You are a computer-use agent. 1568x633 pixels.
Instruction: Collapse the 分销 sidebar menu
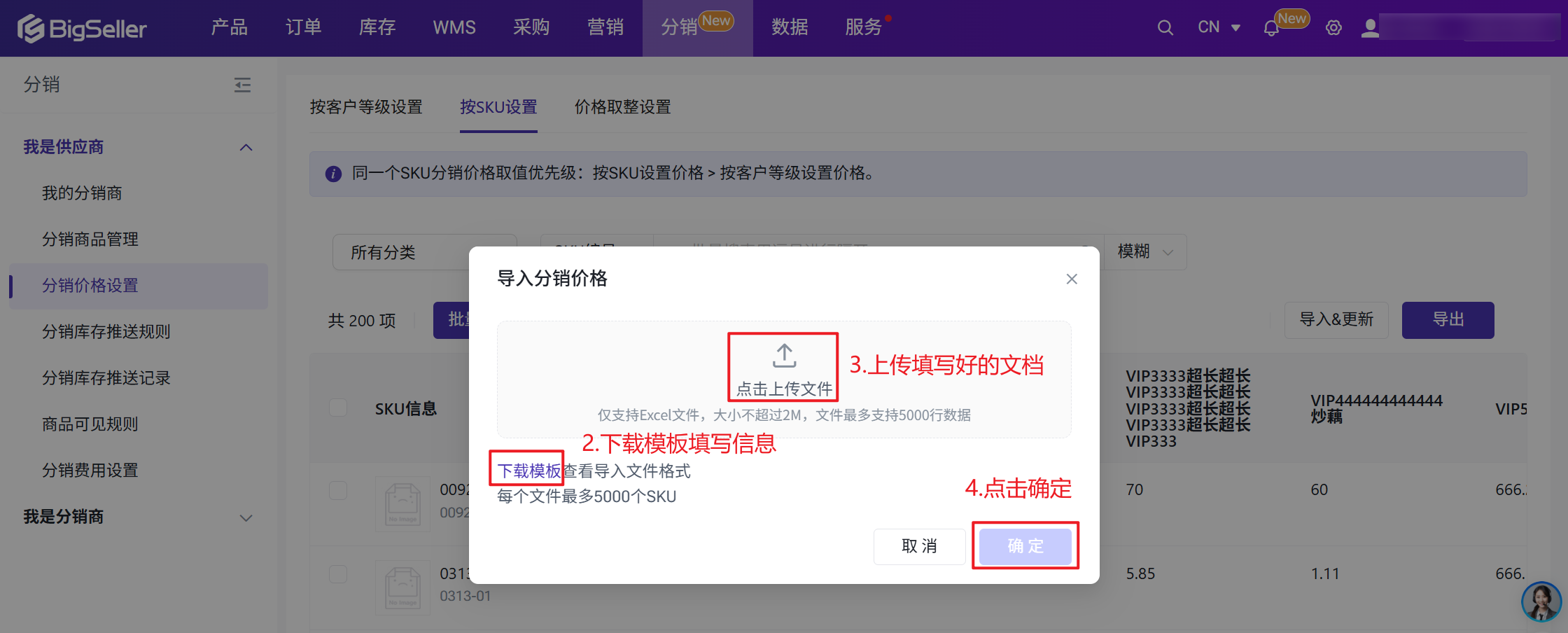[x=242, y=85]
